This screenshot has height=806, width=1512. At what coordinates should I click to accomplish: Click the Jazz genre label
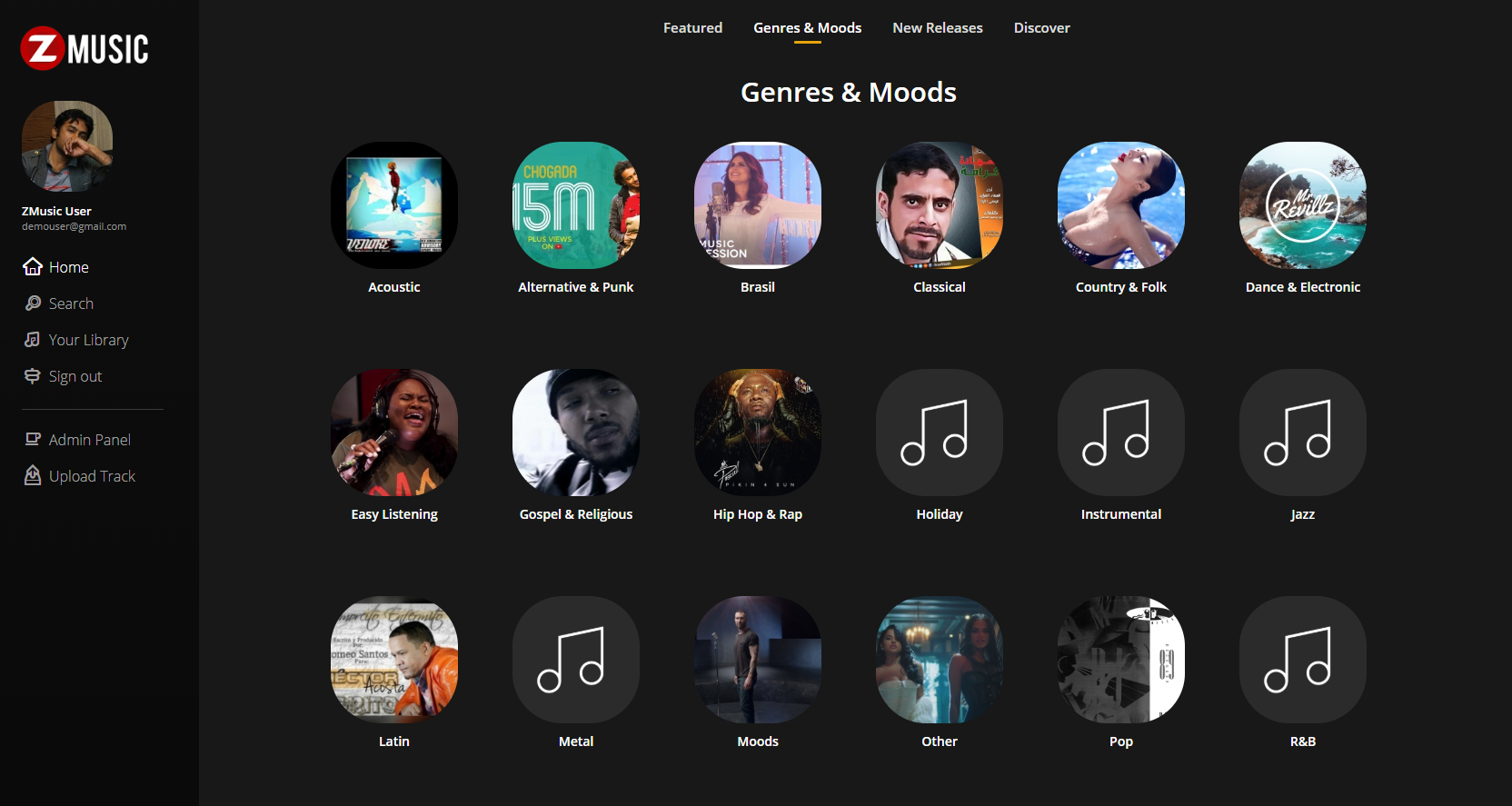1303,514
